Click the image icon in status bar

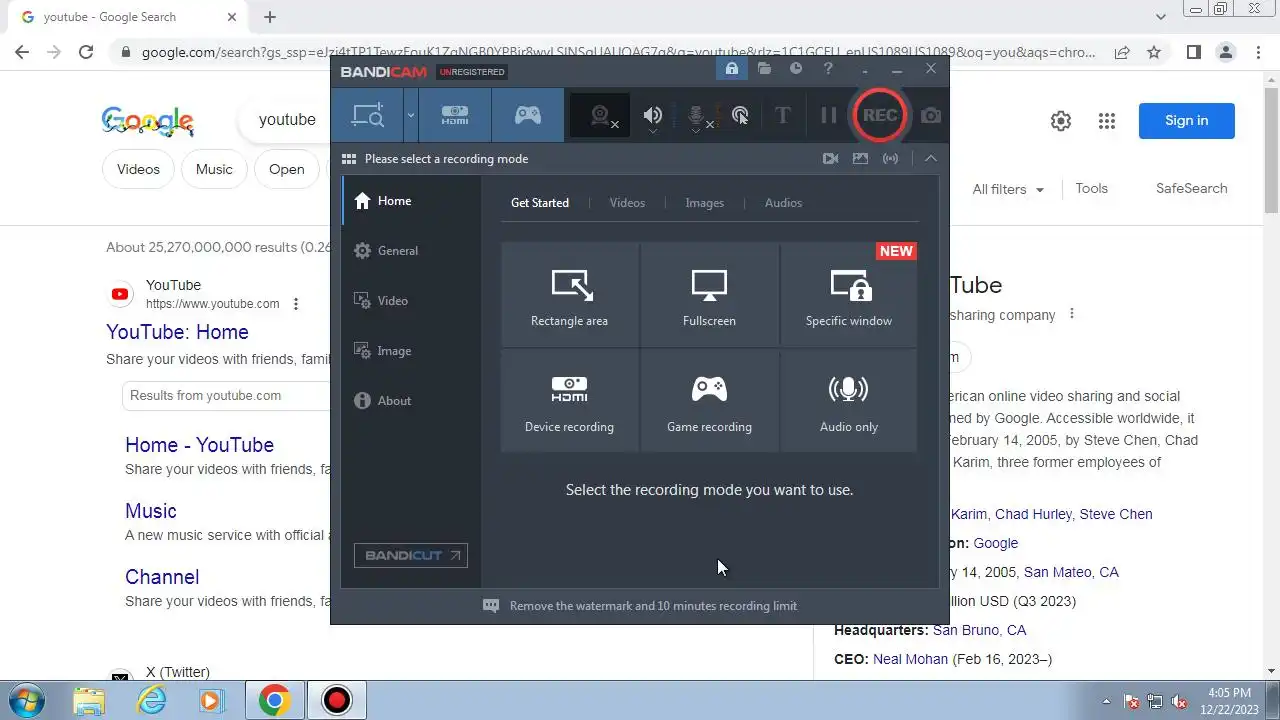[x=860, y=159]
